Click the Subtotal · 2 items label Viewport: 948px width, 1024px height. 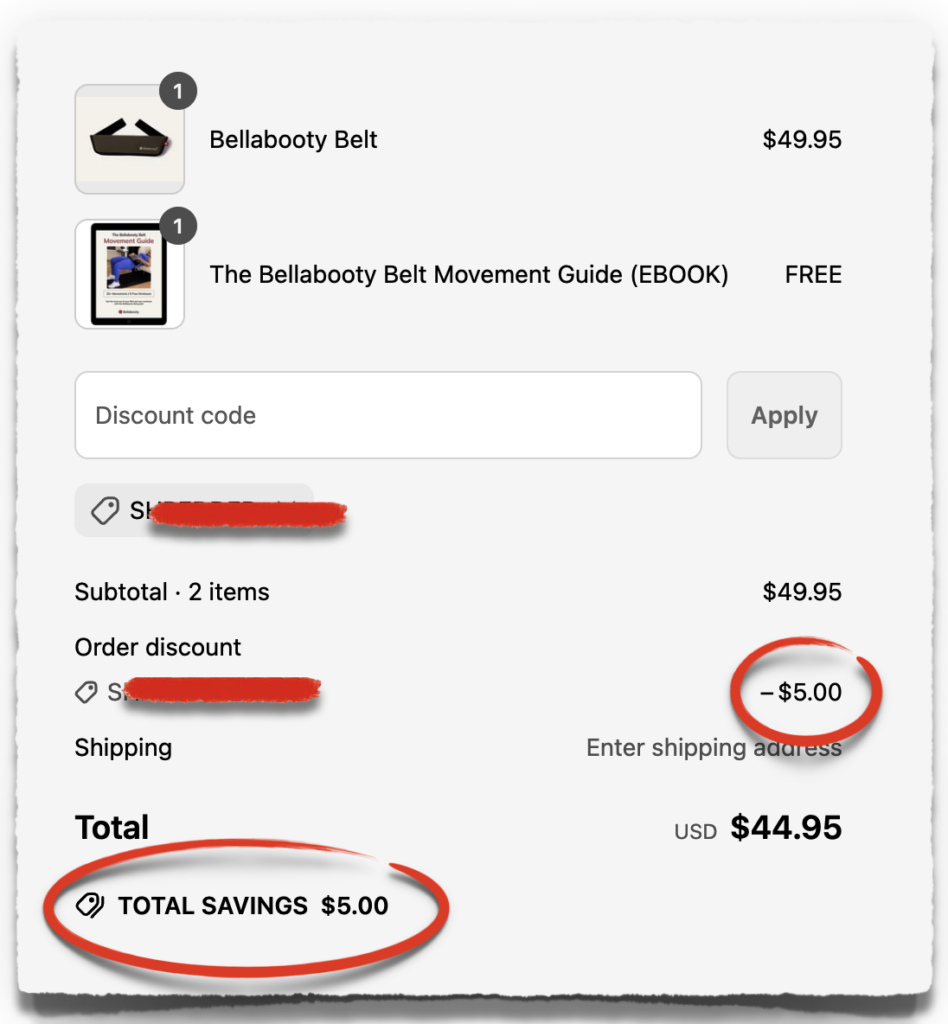tap(172, 592)
